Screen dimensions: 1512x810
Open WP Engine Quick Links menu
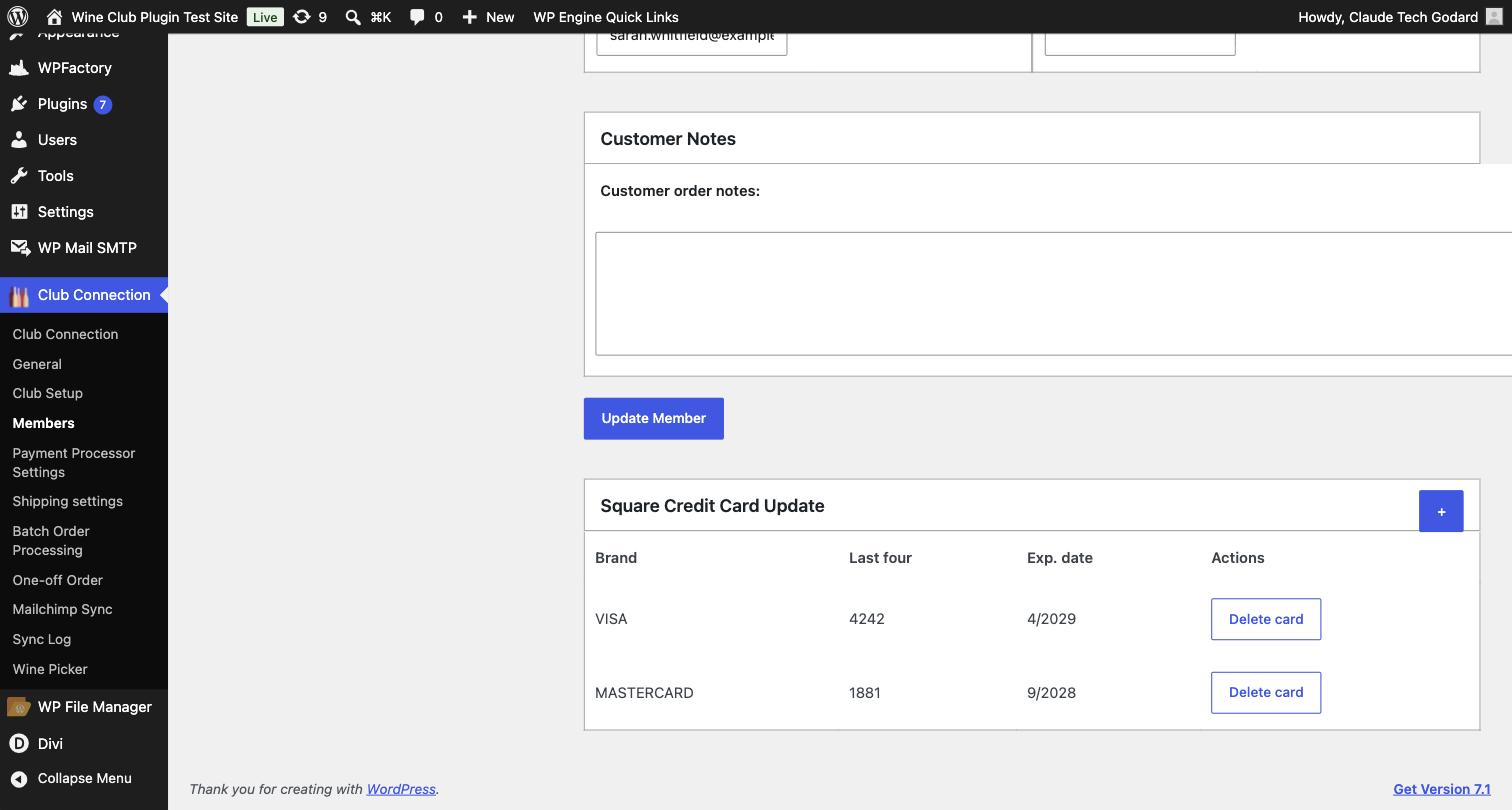pyautogui.click(x=606, y=17)
